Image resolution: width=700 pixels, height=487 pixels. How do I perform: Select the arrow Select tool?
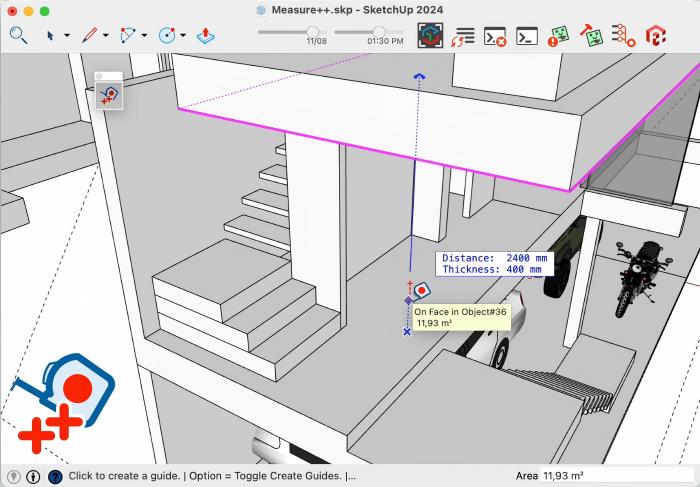point(50,35)
